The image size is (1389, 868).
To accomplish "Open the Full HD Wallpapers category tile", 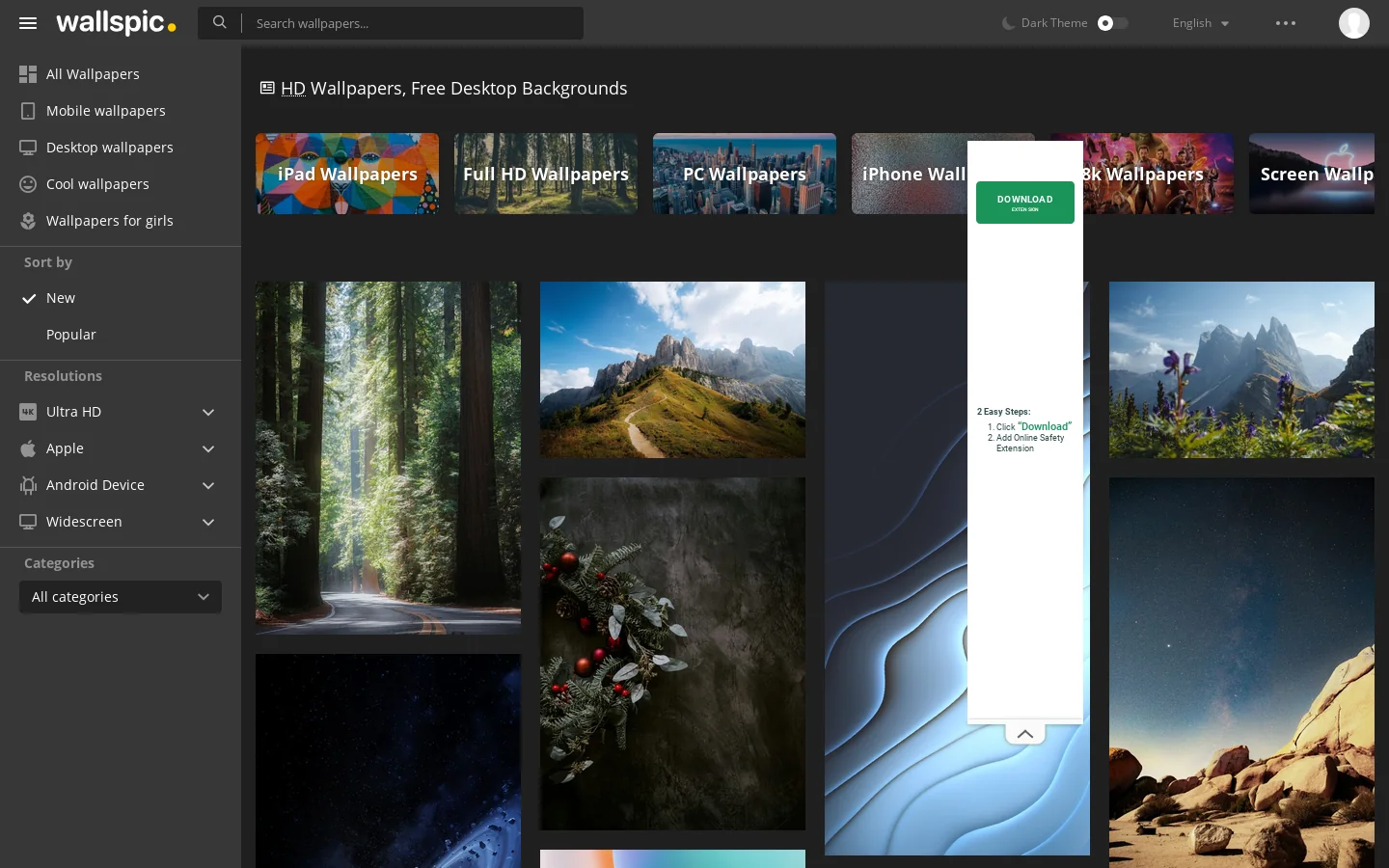I will pos(546,174).
